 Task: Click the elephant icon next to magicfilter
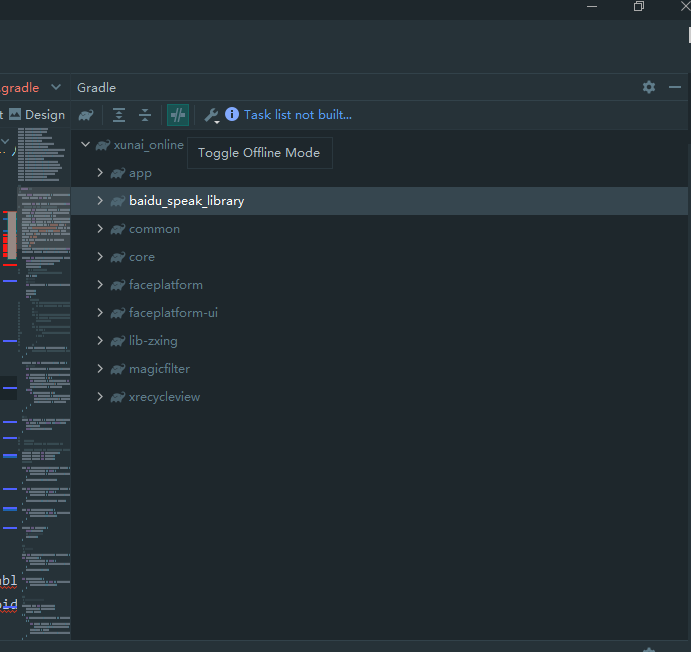(118, 369)
